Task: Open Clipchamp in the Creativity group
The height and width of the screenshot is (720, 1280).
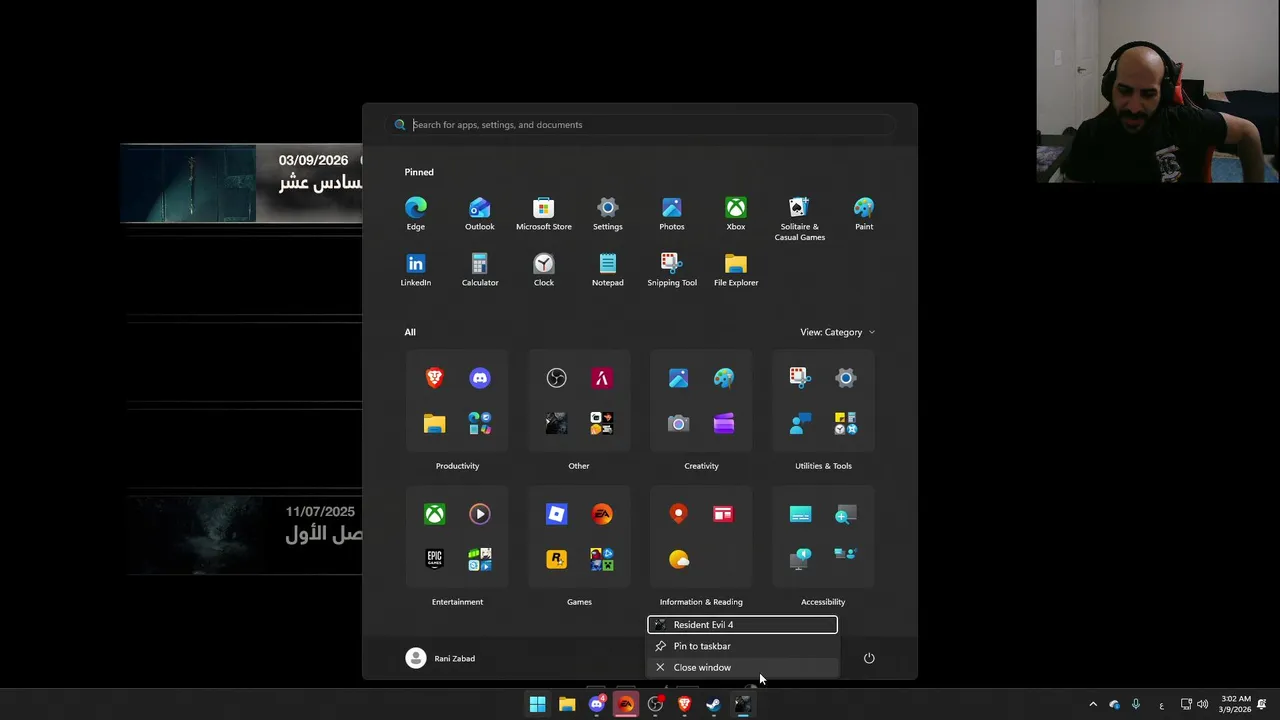Action: (724, 424)
